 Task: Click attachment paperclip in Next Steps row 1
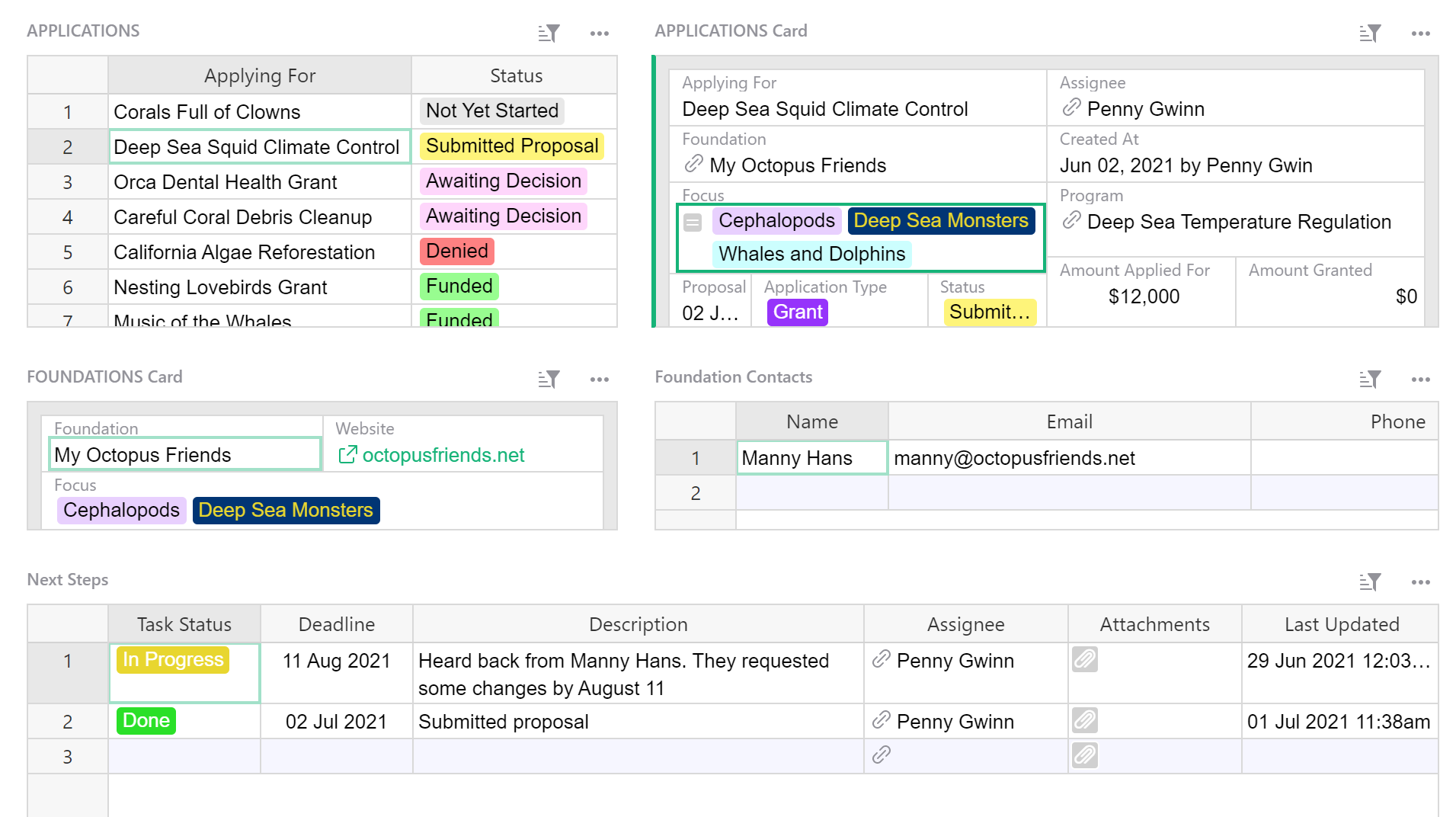(x=1085, y=659)
